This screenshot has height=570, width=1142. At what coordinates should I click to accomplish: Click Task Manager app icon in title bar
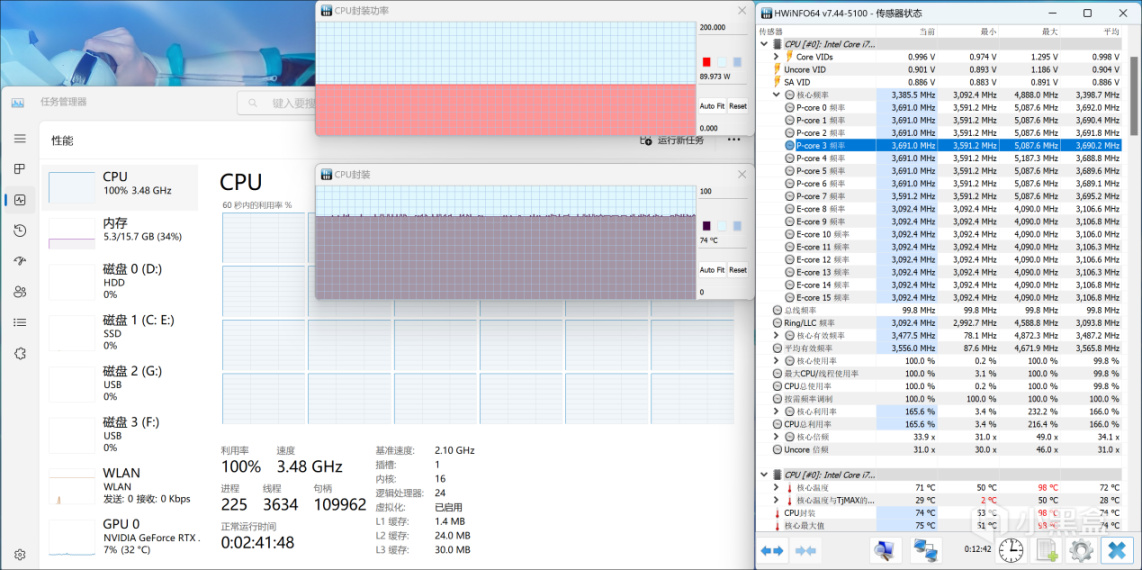pos(17,102)
